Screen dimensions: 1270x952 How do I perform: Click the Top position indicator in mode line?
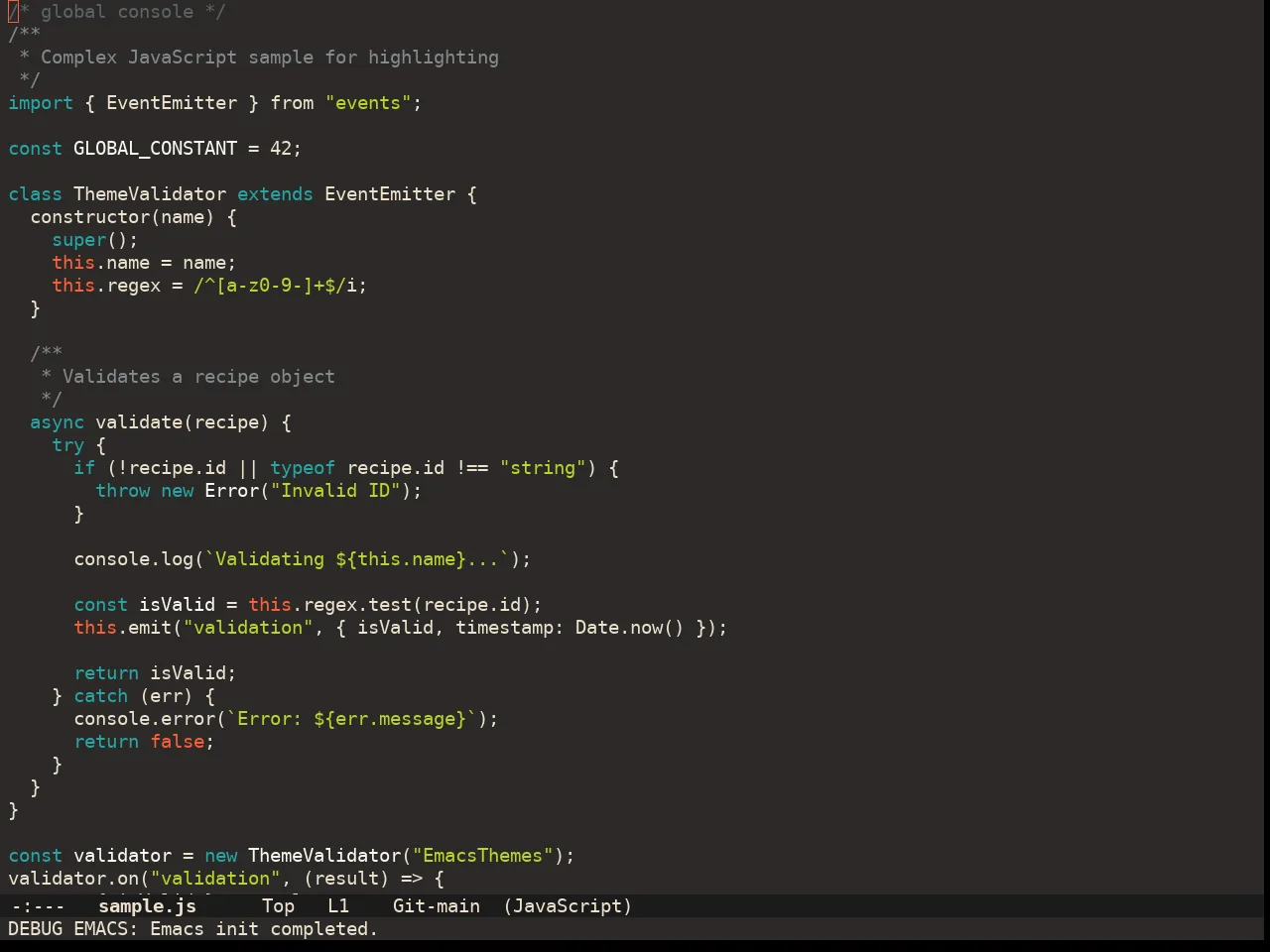[278, 905]
